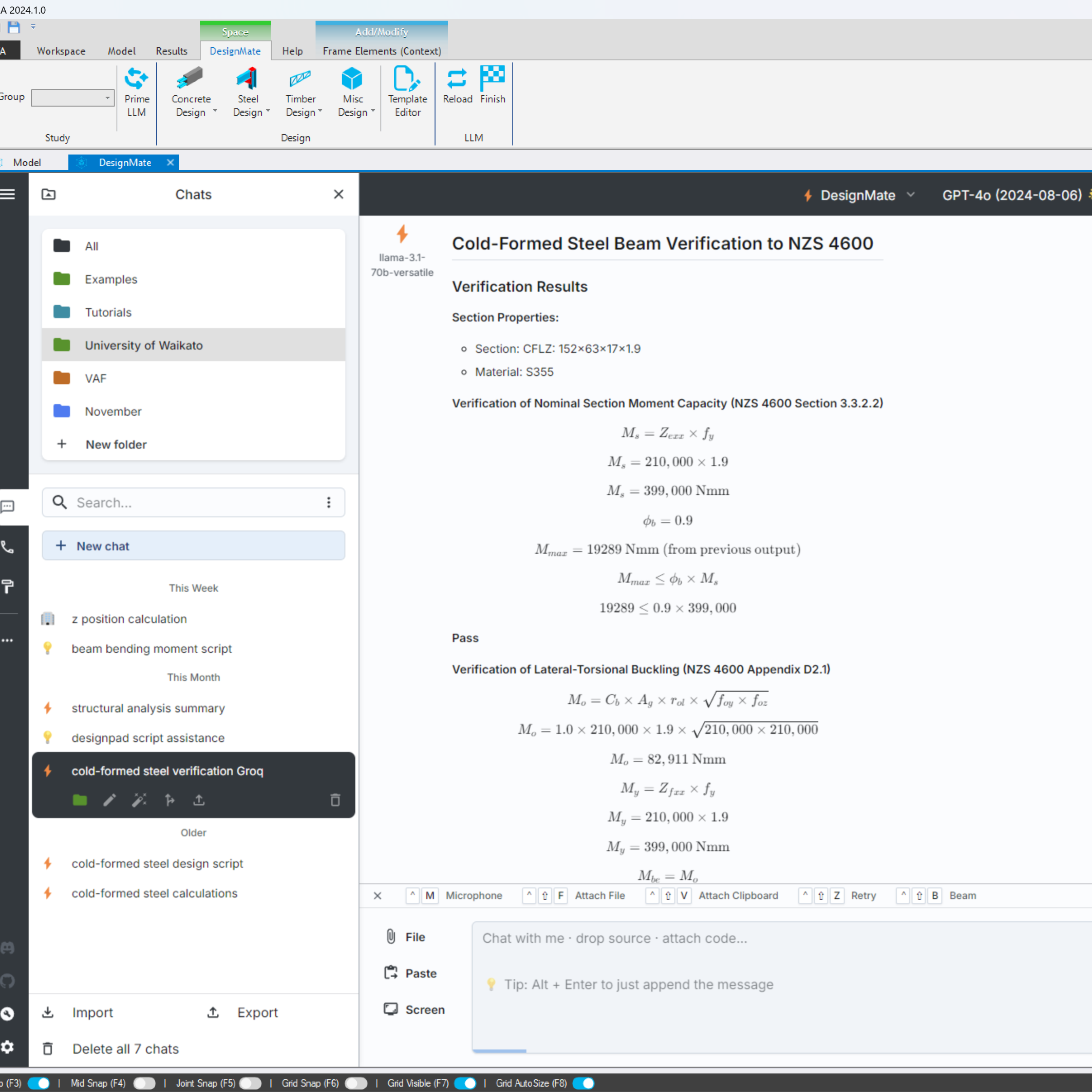Viewport: 1092px width, 1092px height.
Task: Open the Group combo box
Action: click(72, 98)
